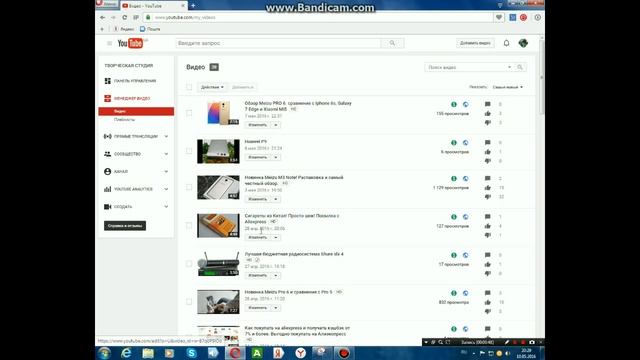Screen dimensions: 640x360
Task: Go to the YouTube home logo
Action: point(131,43)
